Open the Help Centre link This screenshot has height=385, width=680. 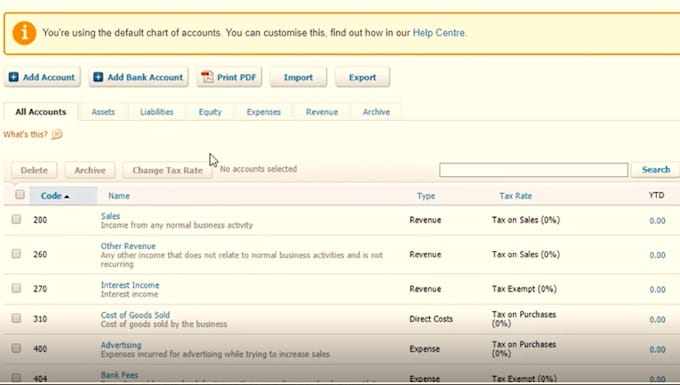click(439, 33)
